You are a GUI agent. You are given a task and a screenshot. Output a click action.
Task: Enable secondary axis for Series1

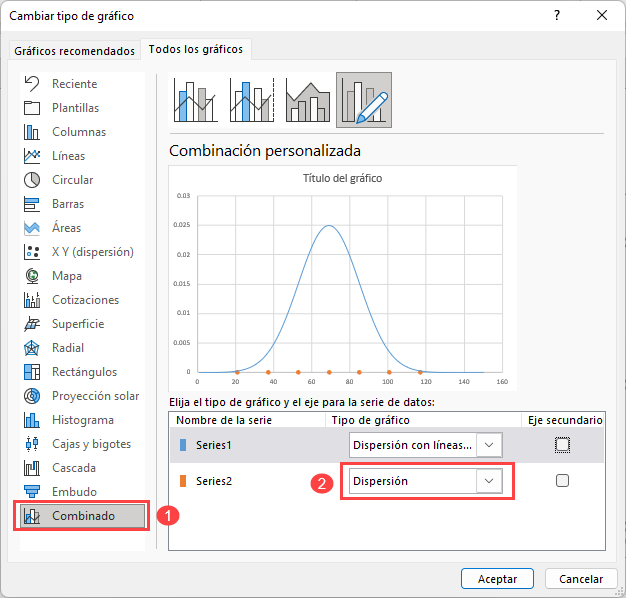pos(562,445)
